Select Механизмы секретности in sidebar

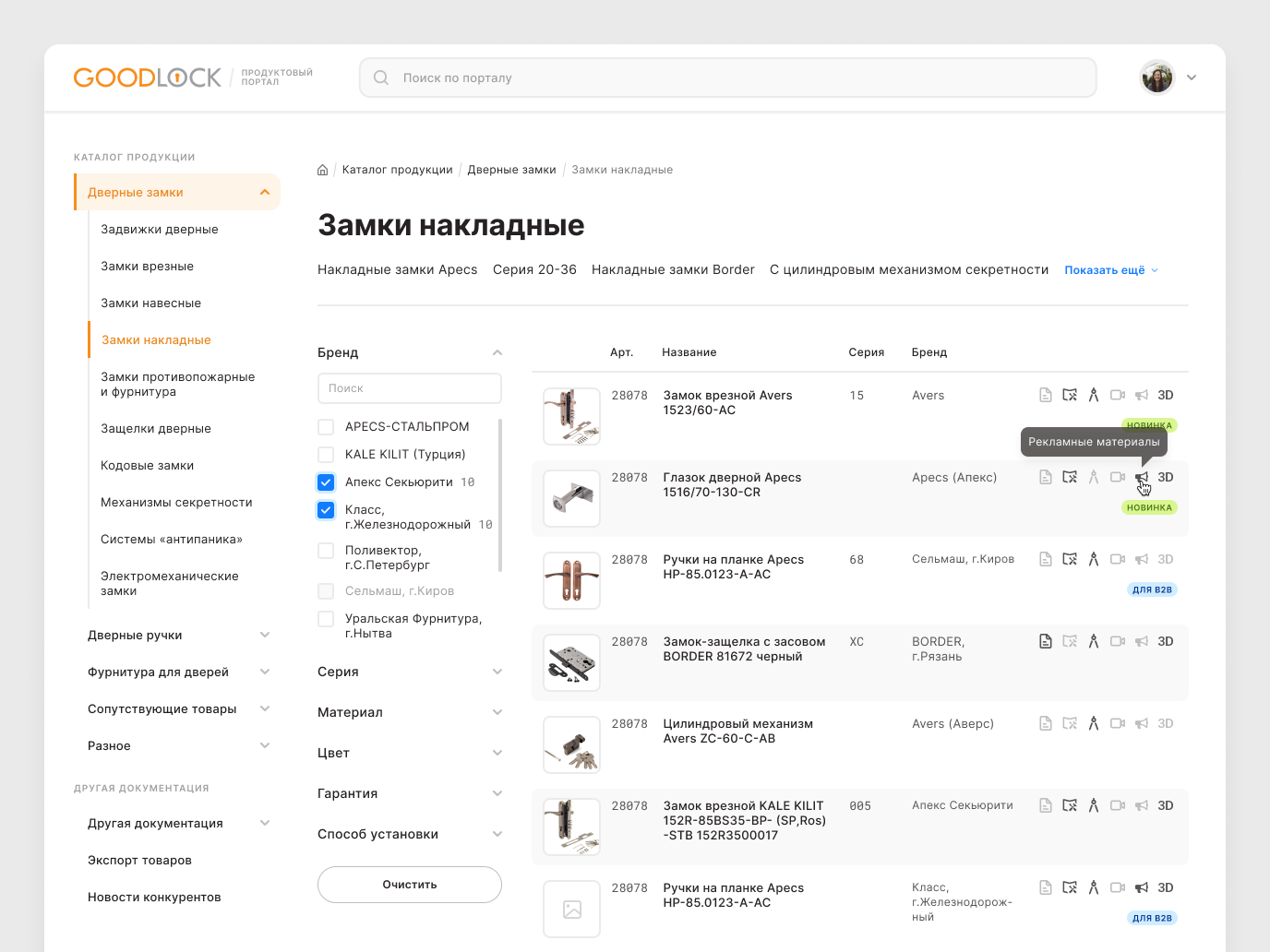[176, 502]
